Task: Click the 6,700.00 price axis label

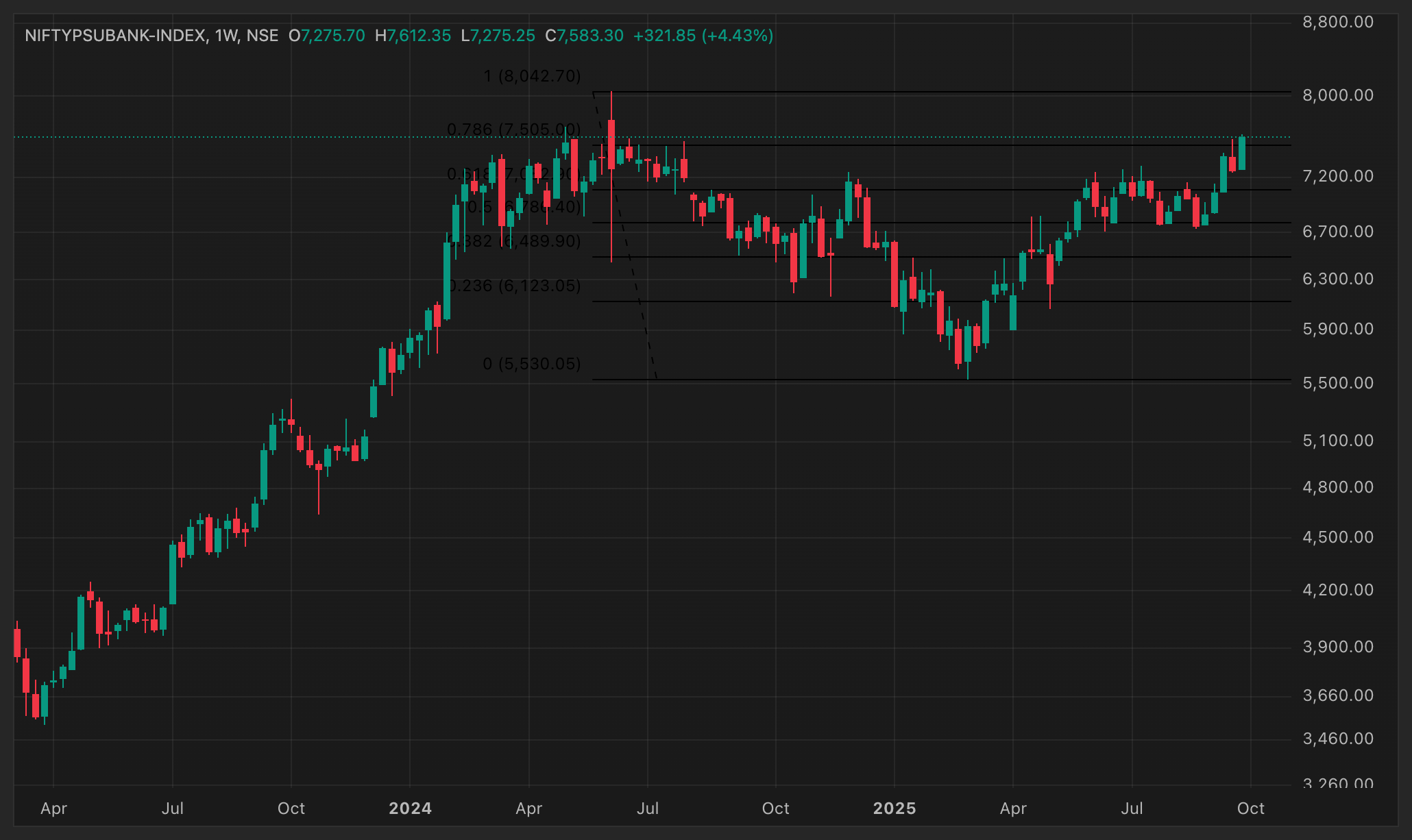Action: (1337, 232)
